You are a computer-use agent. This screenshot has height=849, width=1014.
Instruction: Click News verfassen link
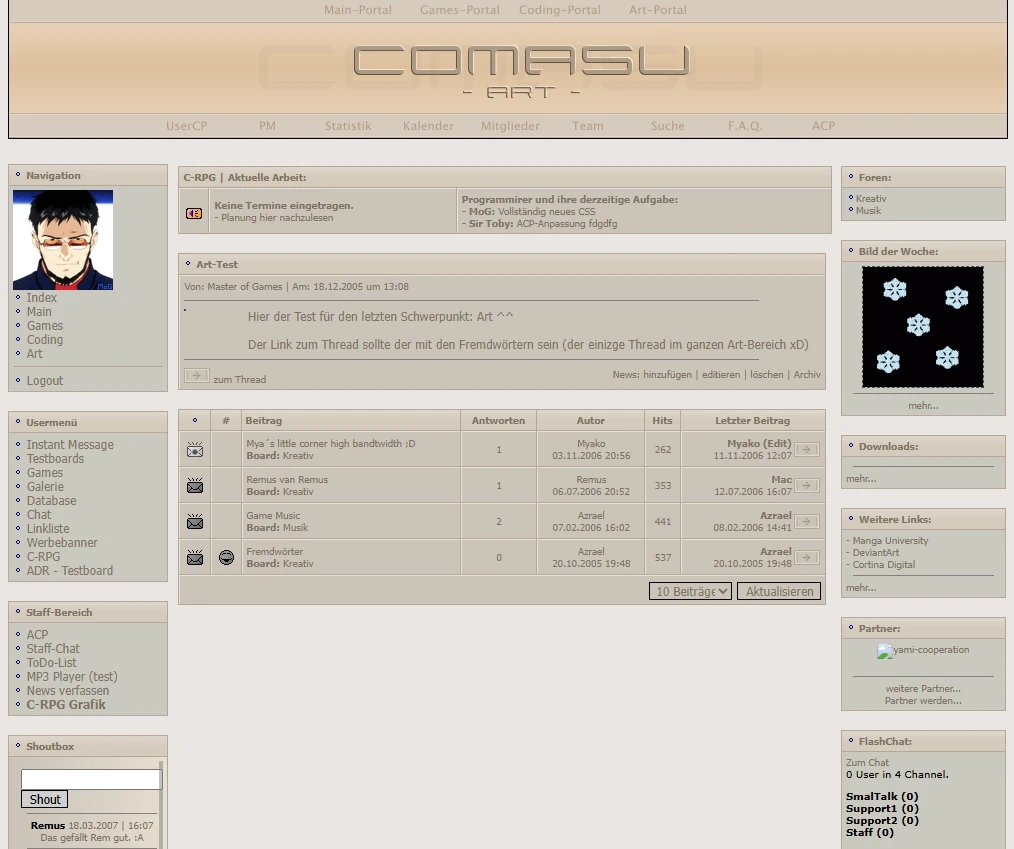(x=68, y=691)
